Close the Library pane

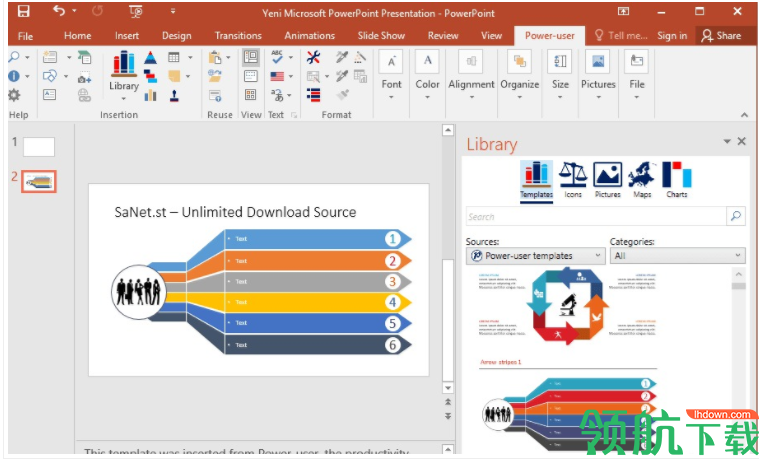(742, 141)
